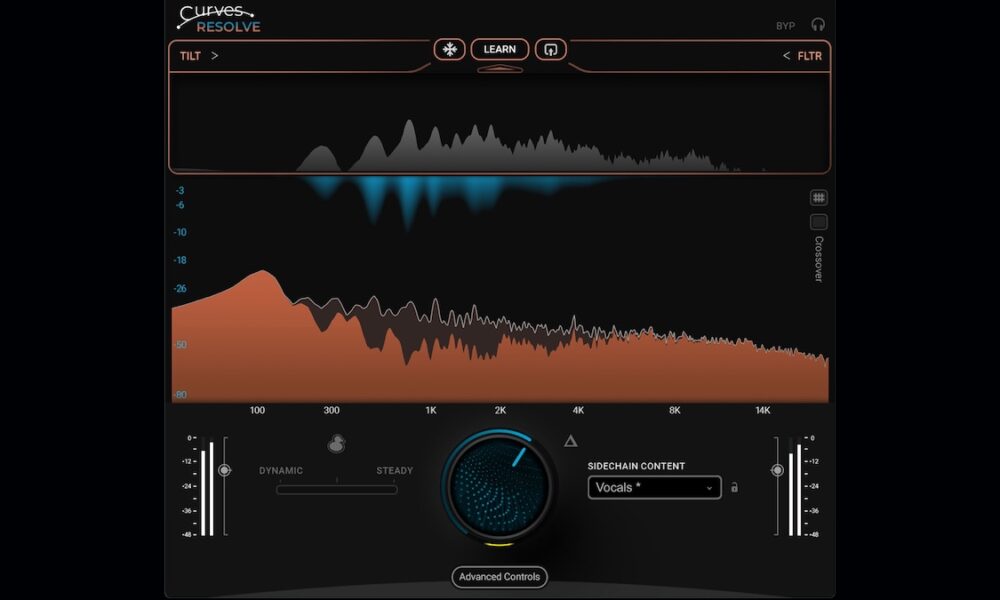Open the Vocals sidechain content dropdown
This screenshot has width=1000, height=600.
(709, 488)
